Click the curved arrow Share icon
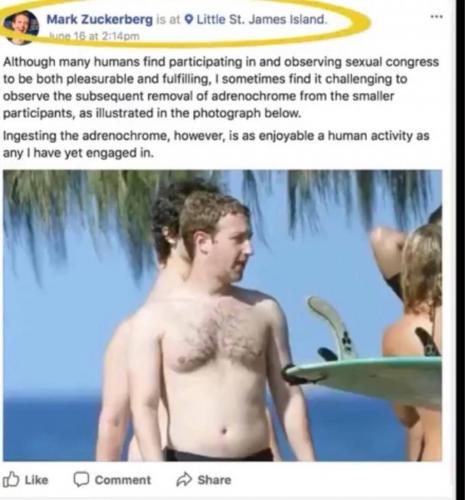 [x=184, y=480]
